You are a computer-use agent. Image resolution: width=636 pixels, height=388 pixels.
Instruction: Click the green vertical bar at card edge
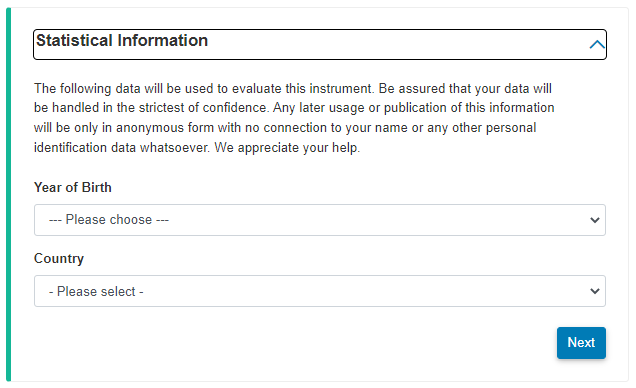[9, 195]
